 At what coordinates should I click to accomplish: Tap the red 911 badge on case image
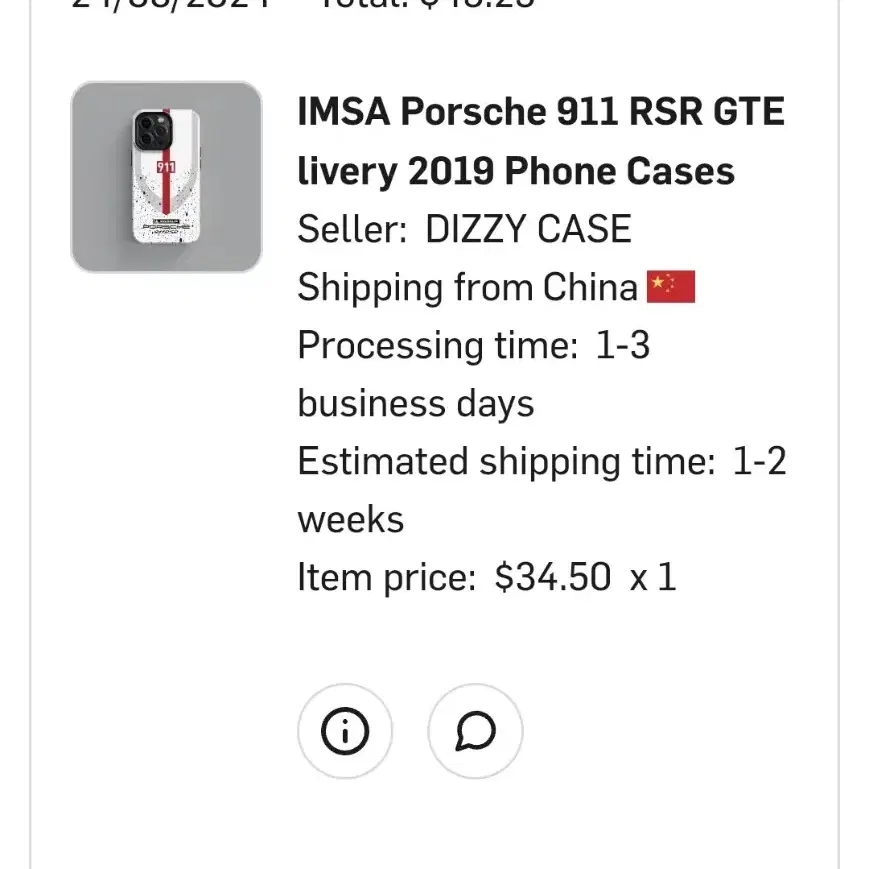pos(166,166)
